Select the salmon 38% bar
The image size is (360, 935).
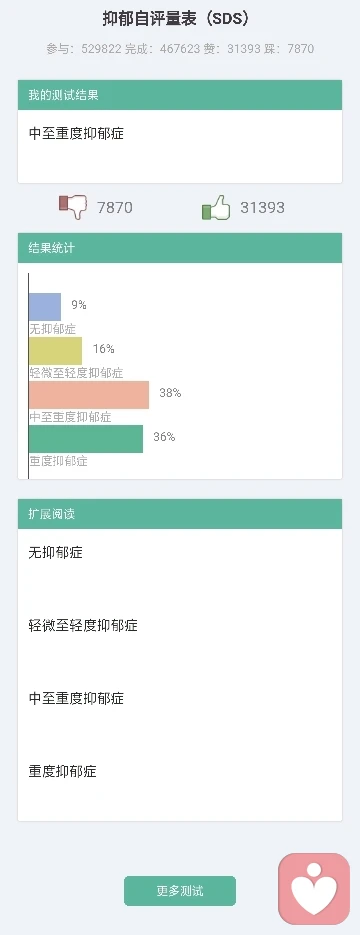pos(89,395)
